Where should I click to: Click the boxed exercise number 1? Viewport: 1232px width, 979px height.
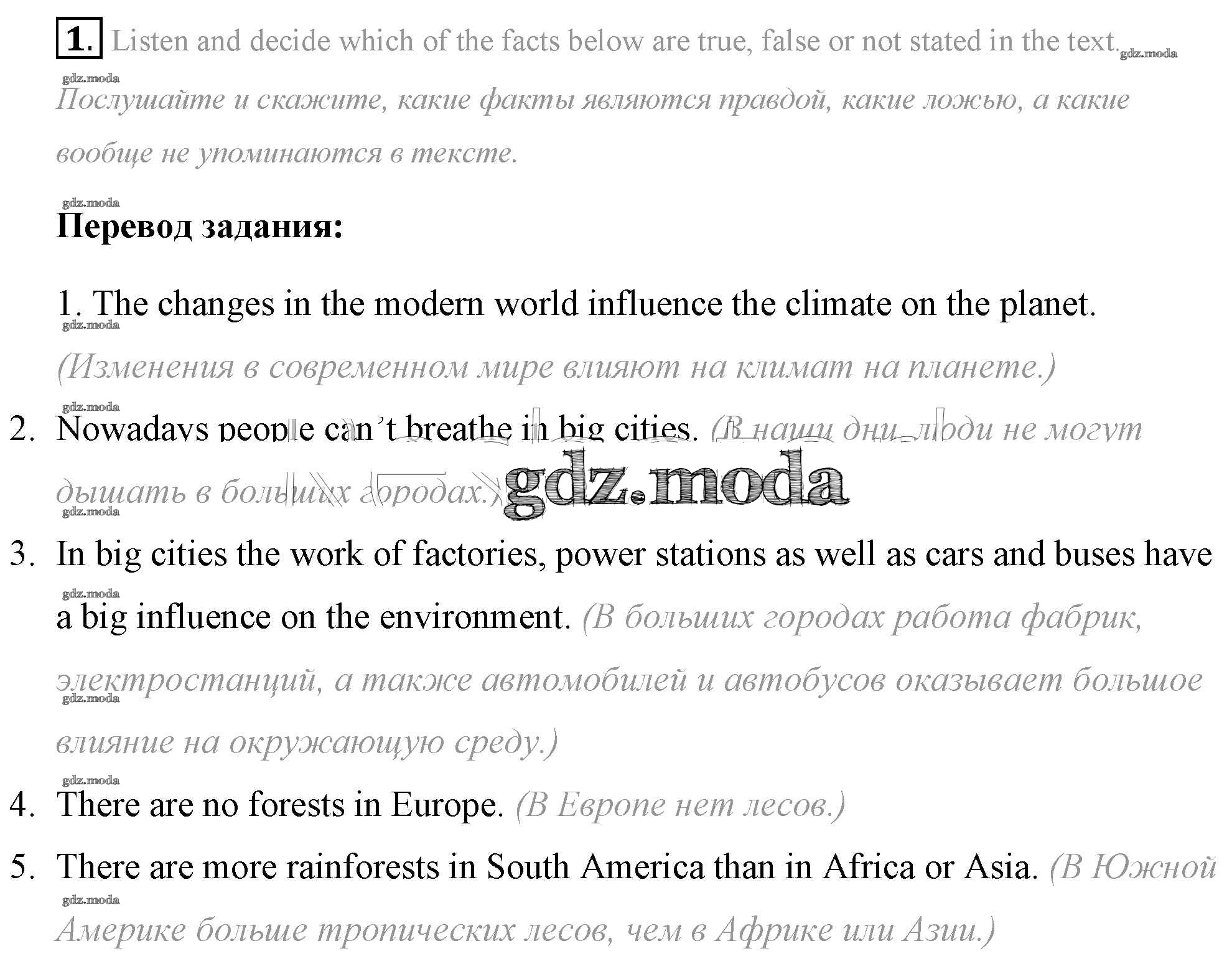pyautogui.click(x=78, y=40)
